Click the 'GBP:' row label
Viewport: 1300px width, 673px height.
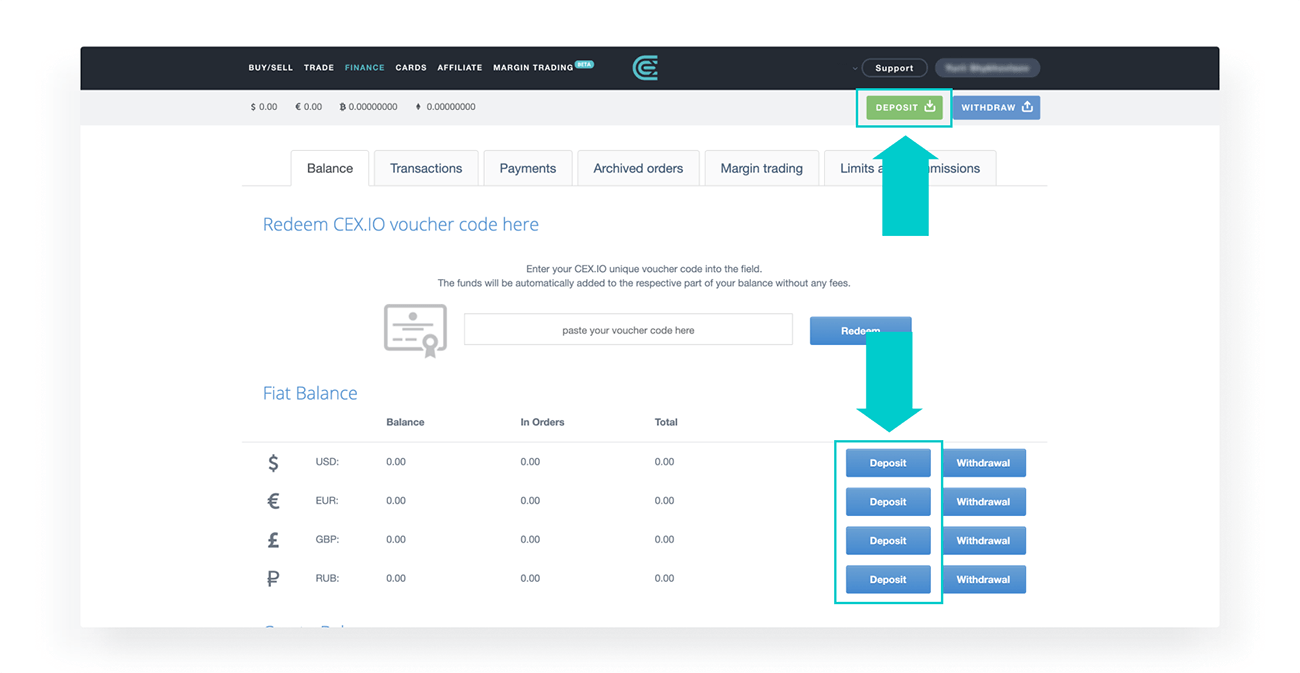(x=327, y=540)
